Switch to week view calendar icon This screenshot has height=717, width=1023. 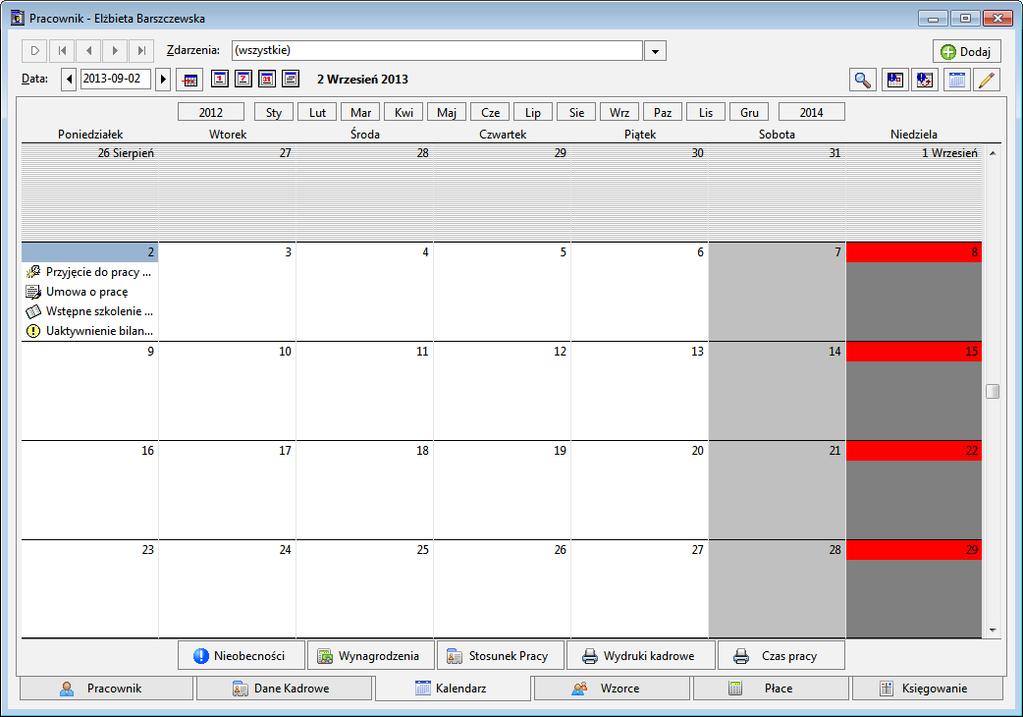tap(243, 79)
